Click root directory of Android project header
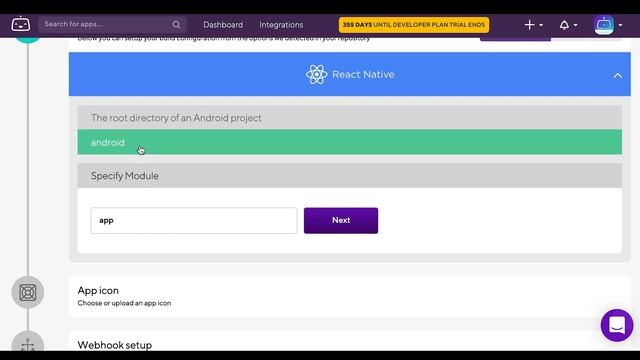Viewport: 640px width, 360px height. (349, 118)
